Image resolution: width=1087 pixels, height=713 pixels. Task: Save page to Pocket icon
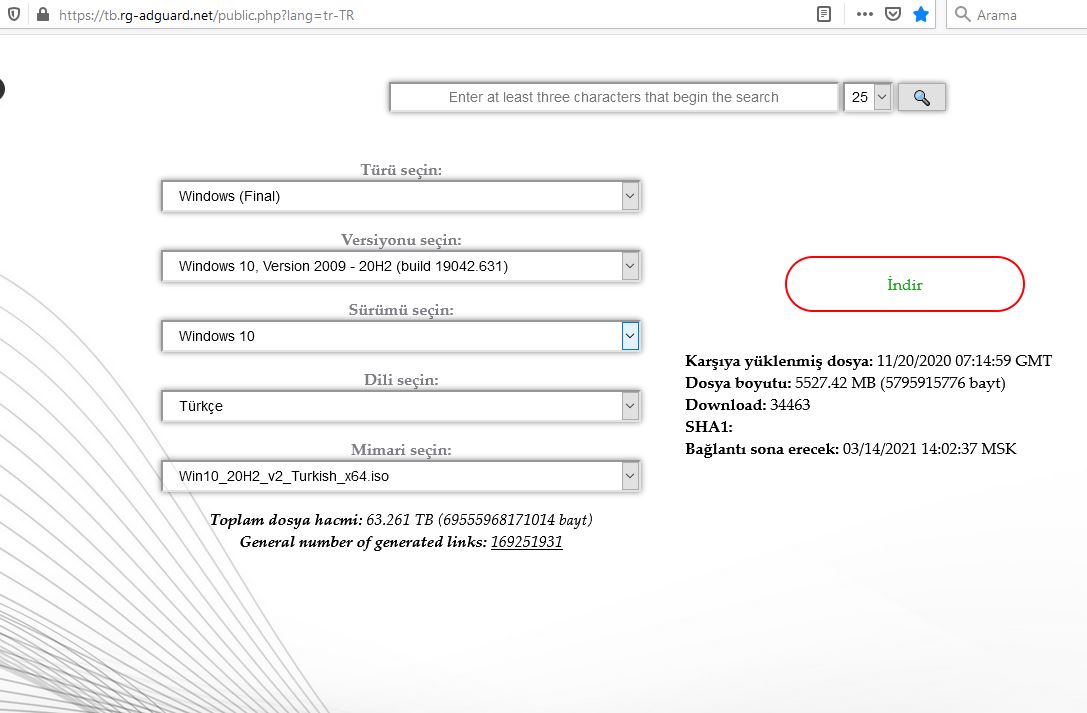pyautogui.click(x=893, y=15)
